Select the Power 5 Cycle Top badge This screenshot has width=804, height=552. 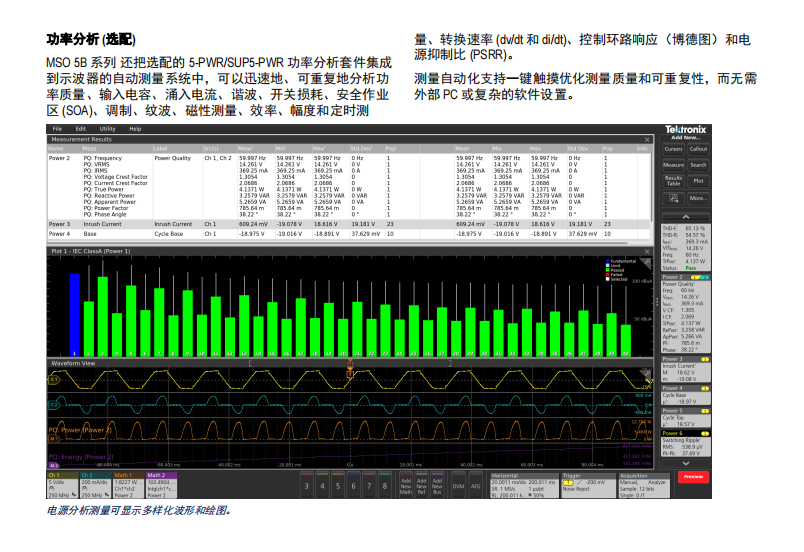pos(686,418)
